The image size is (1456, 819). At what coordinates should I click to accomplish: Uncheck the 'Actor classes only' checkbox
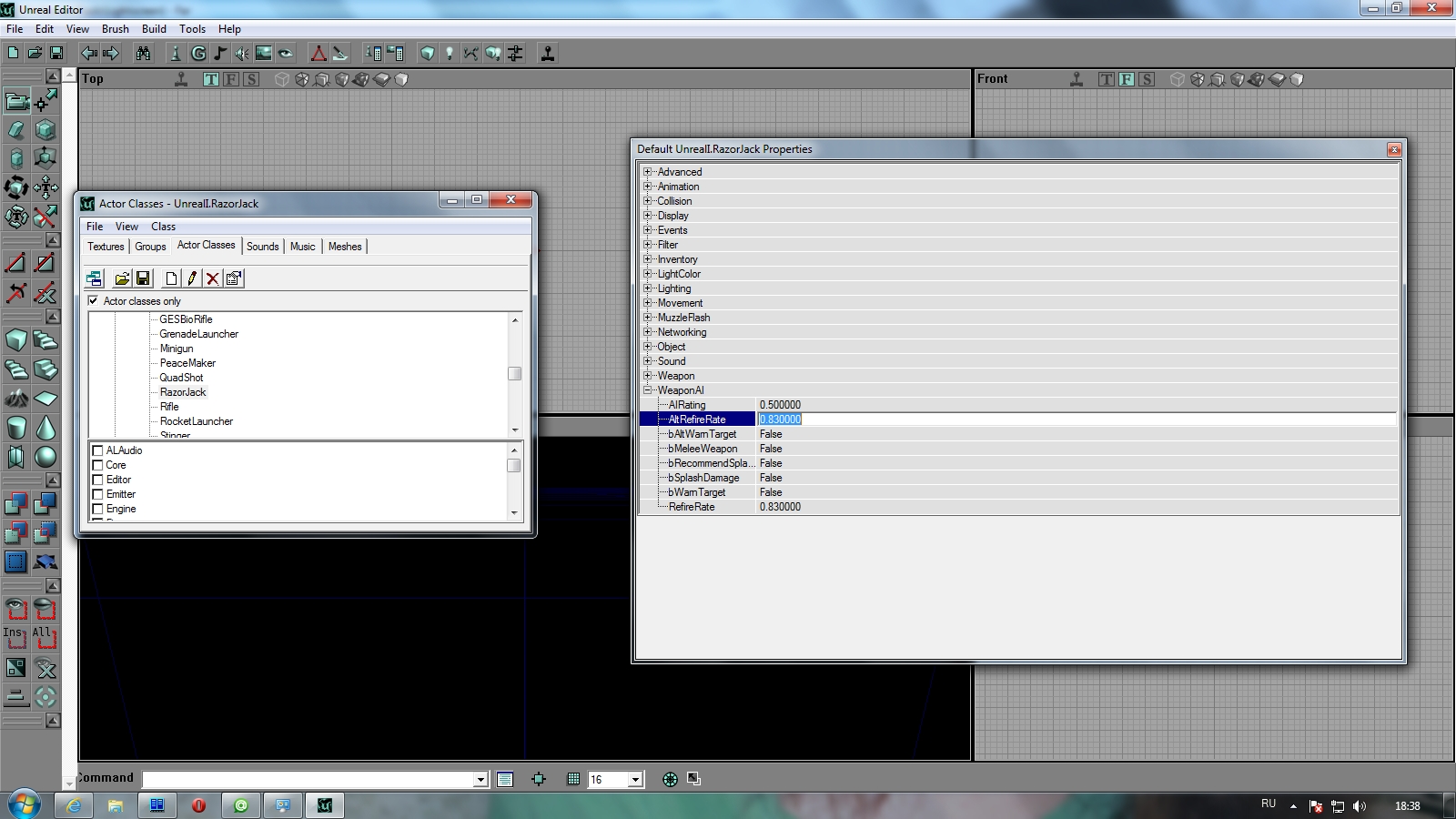[x=93, y=300]
